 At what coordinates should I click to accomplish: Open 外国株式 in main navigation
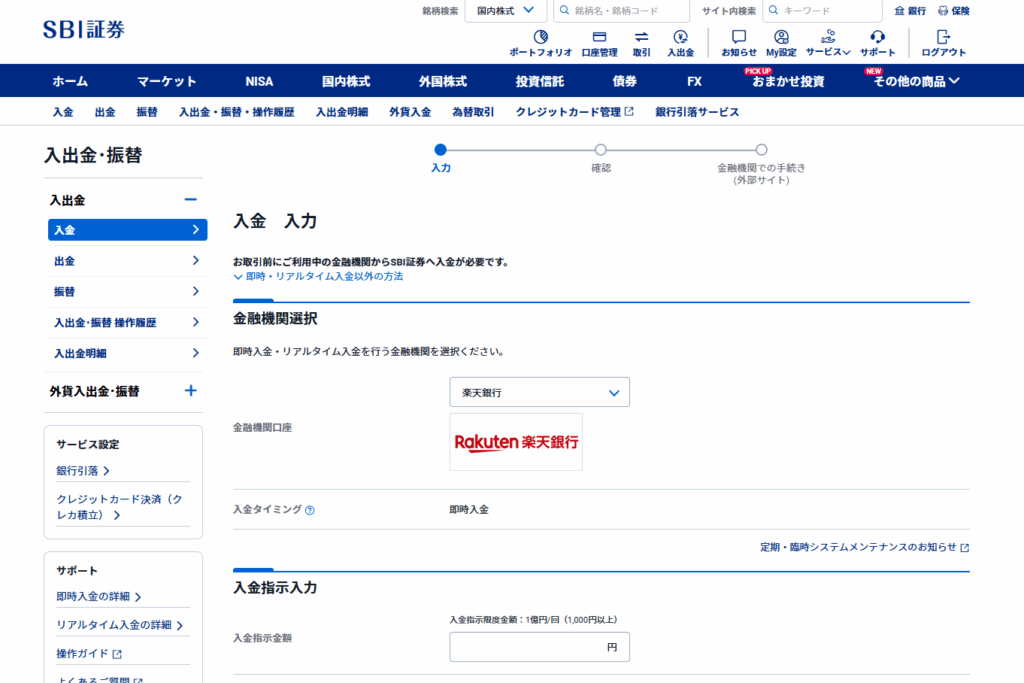pos(443,81)
